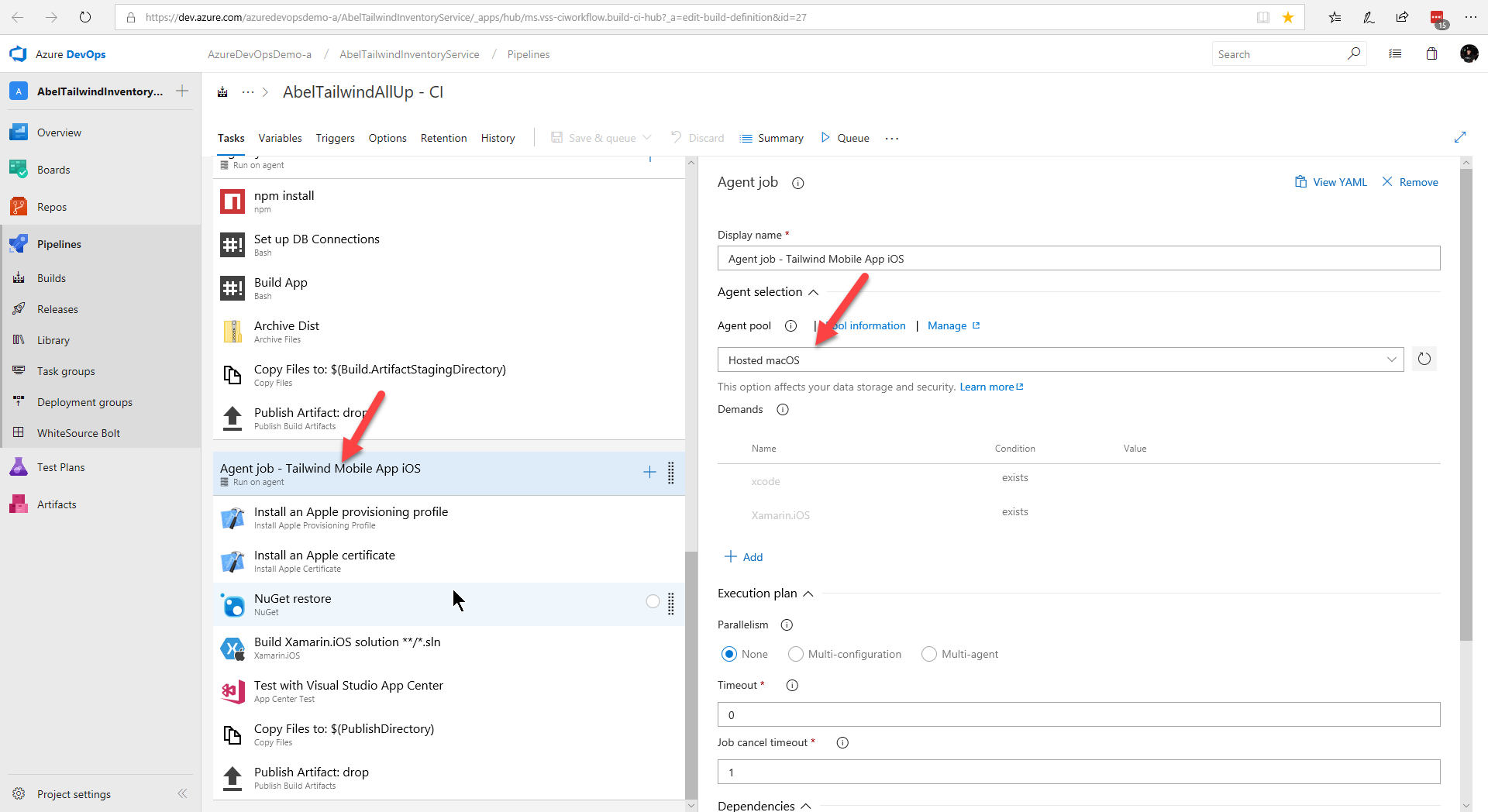Add a task to the iOS agent job
The width and height of the screenshot is (1488, 812).
pyautogui.click(x=649, y=472)
